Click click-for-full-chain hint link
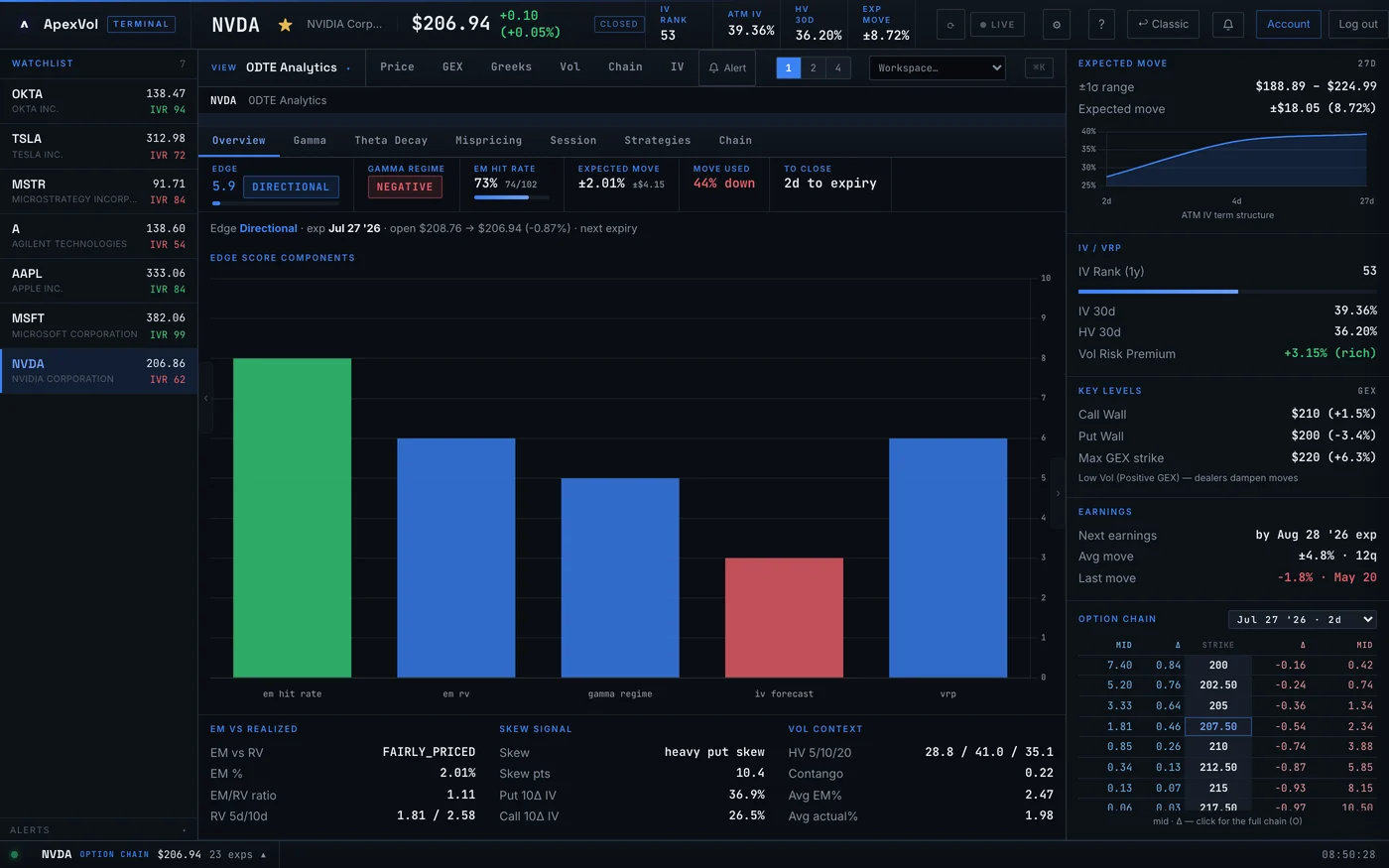 pyautogui.click(x=1227, y=821)
